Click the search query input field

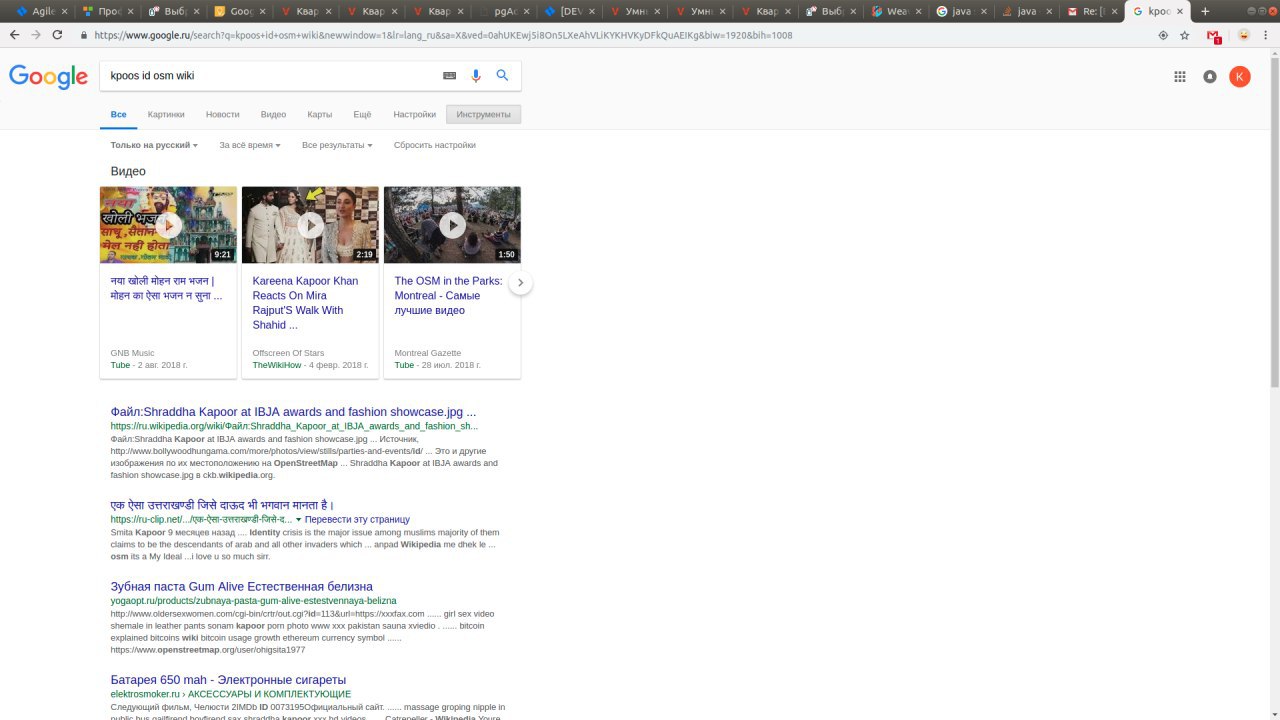[x=270, y=76]
